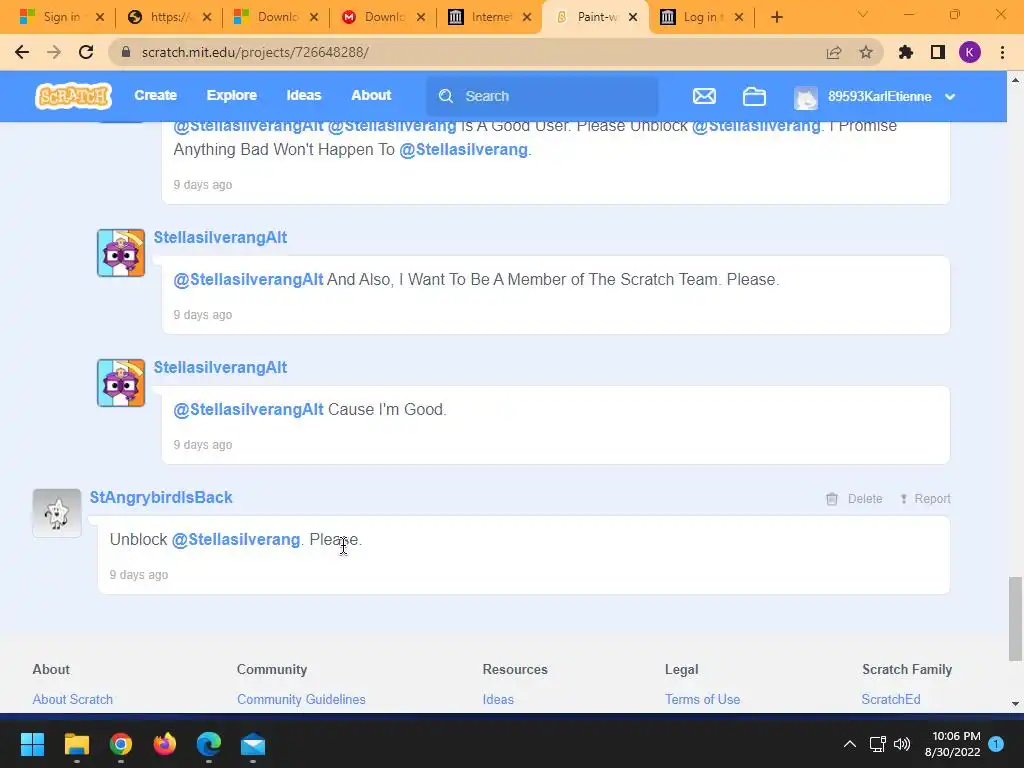Open the notification badge in taskbar

tap(996, 743)
